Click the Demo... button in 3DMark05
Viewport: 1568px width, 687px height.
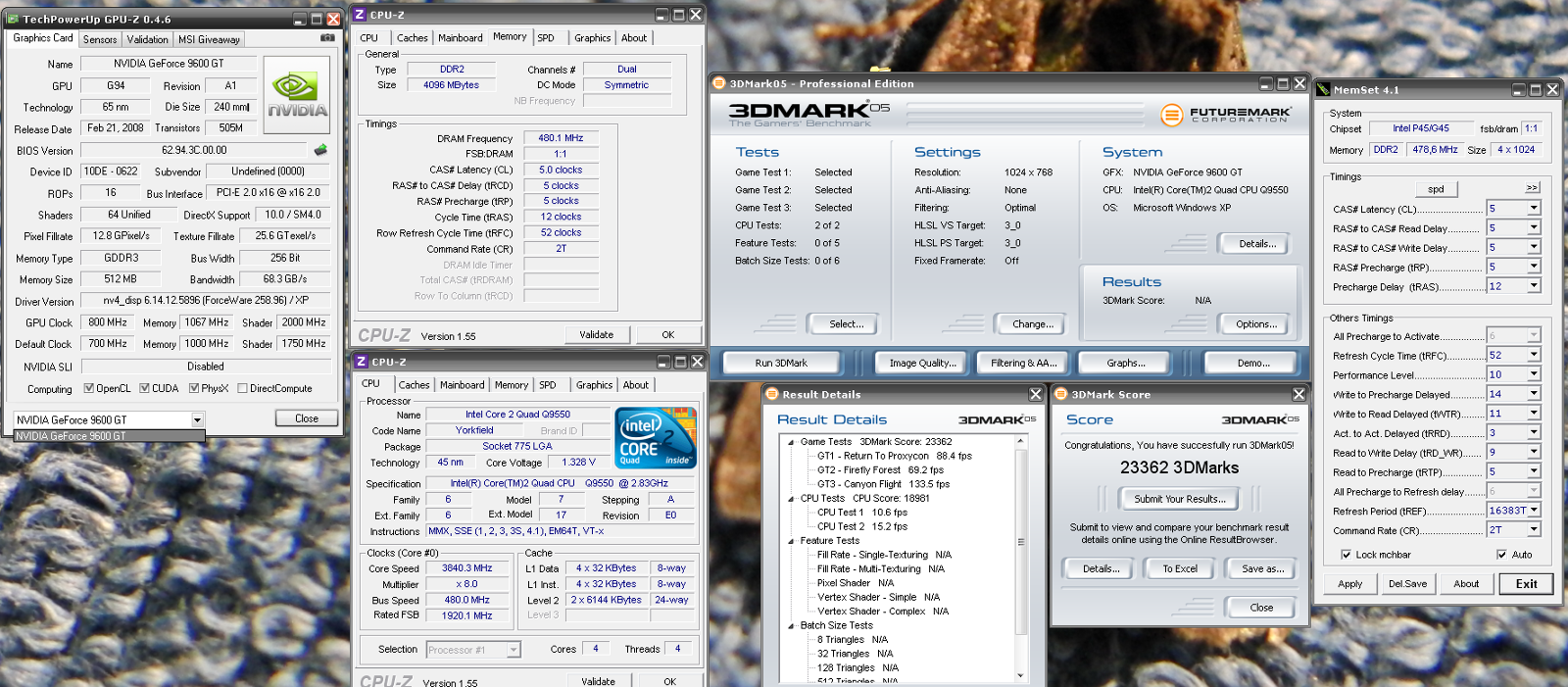coord(1252,363)
